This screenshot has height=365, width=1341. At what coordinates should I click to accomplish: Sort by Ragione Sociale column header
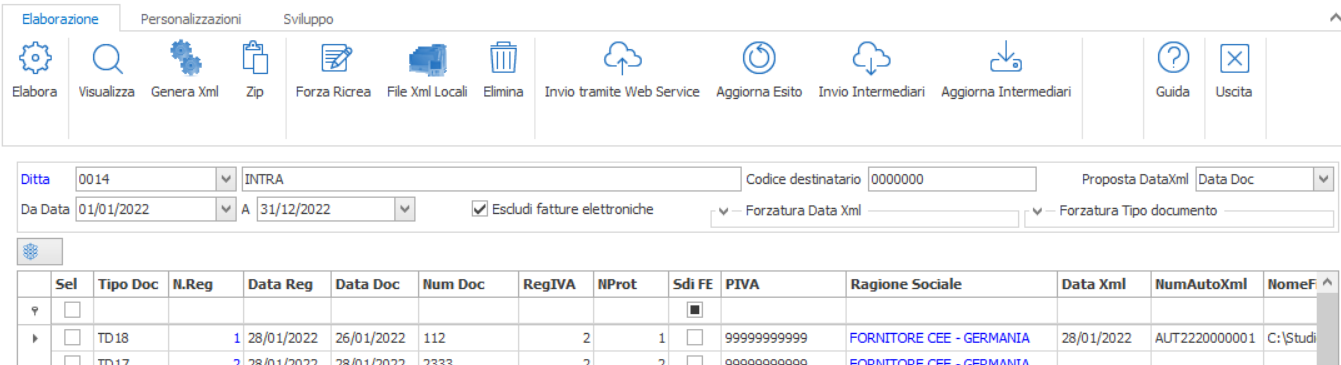pyautogui.click(x=951, y=285)
